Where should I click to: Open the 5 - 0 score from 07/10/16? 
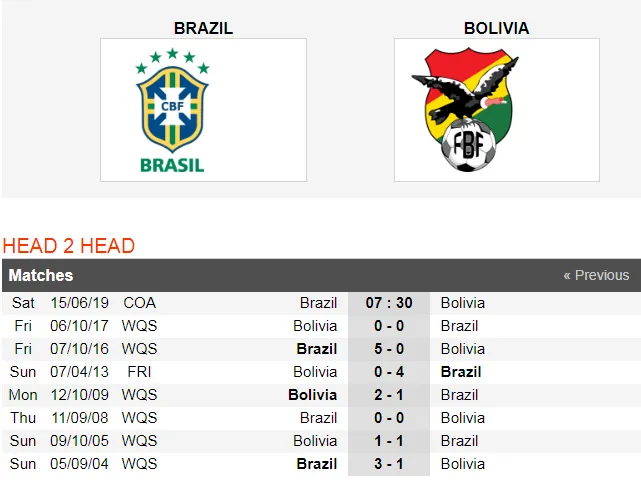(388, 349)
